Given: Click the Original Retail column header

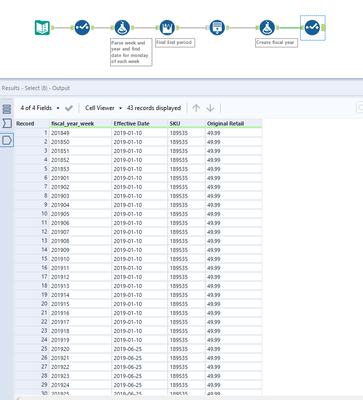Looking at the screenshot, I should 233,124.
